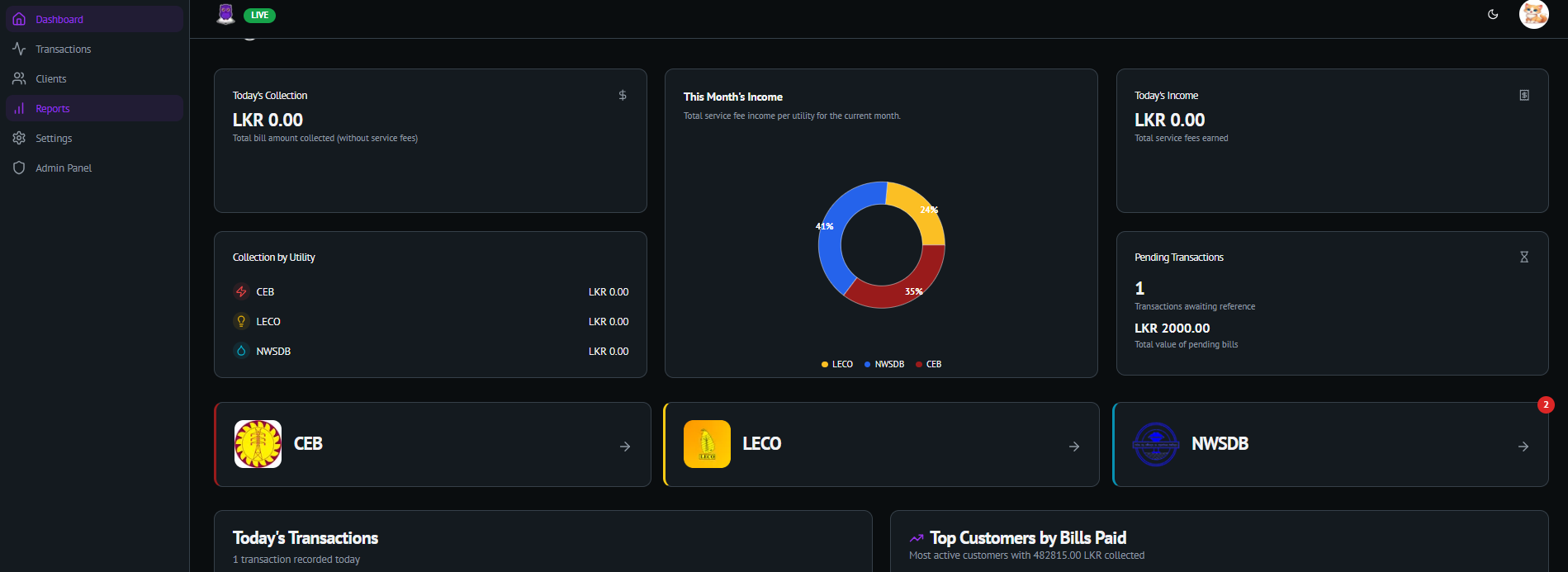The height and width of the screenshot is (572, 1568).
Task: Click the Settings gear icon
Action: point(19,138)
